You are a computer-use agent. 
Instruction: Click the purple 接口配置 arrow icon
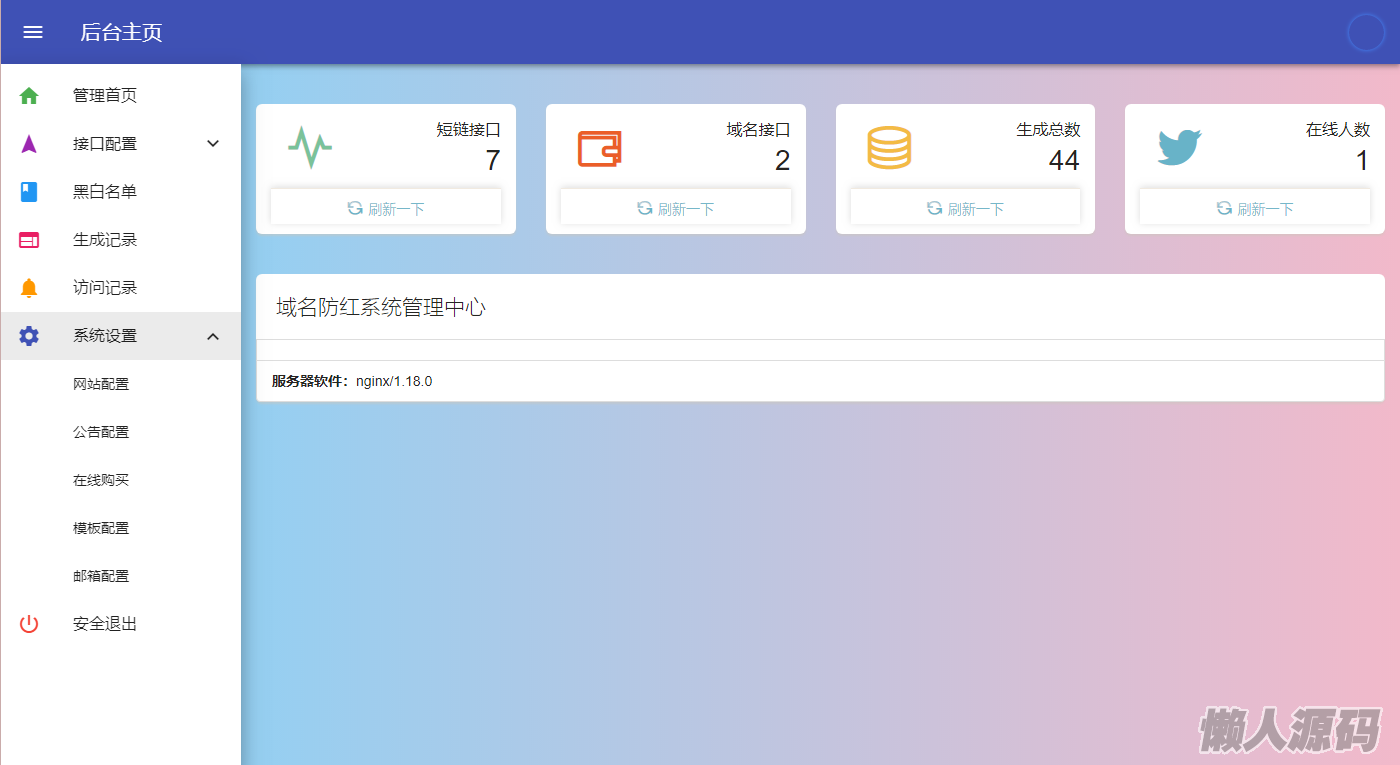click(x=29, y=144)
